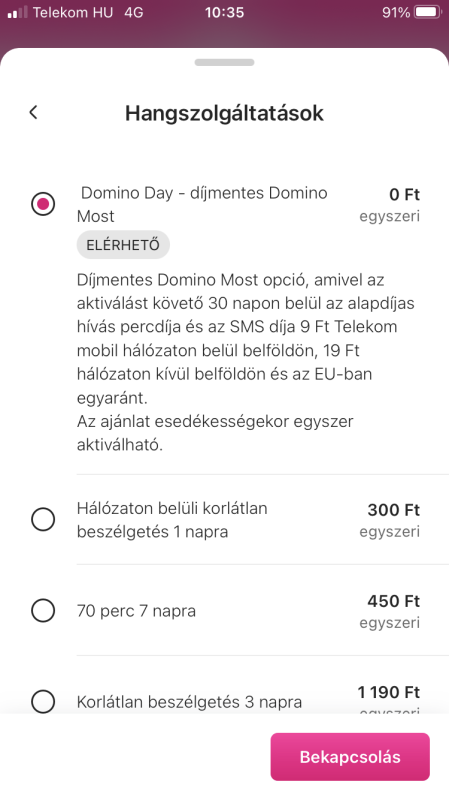Go back using the left chevron arrow

click(34, 112)
